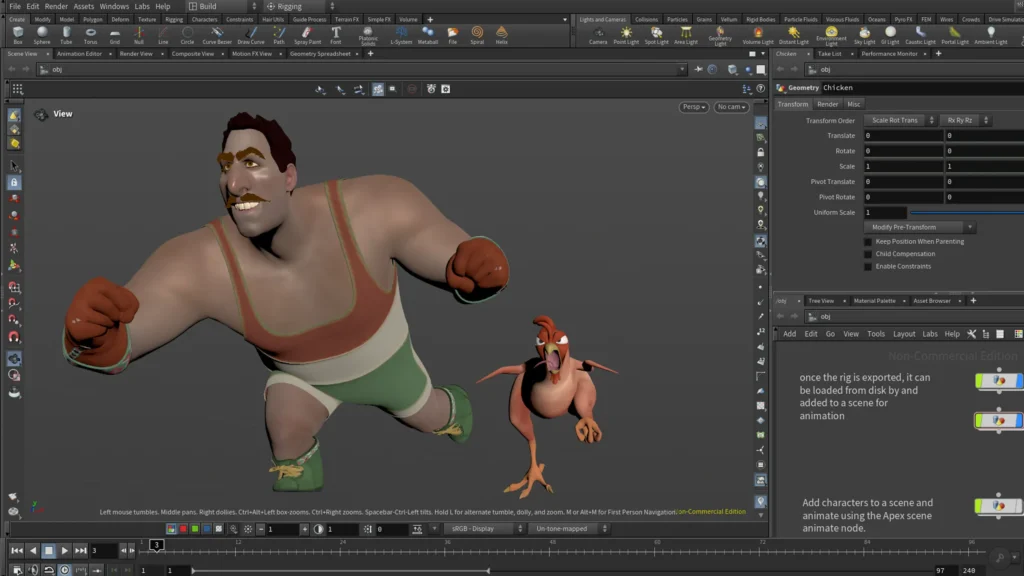1024x576 pixels.
Task: Enable Keep Position When Parenting checkbox
Action: pos(868,241)
